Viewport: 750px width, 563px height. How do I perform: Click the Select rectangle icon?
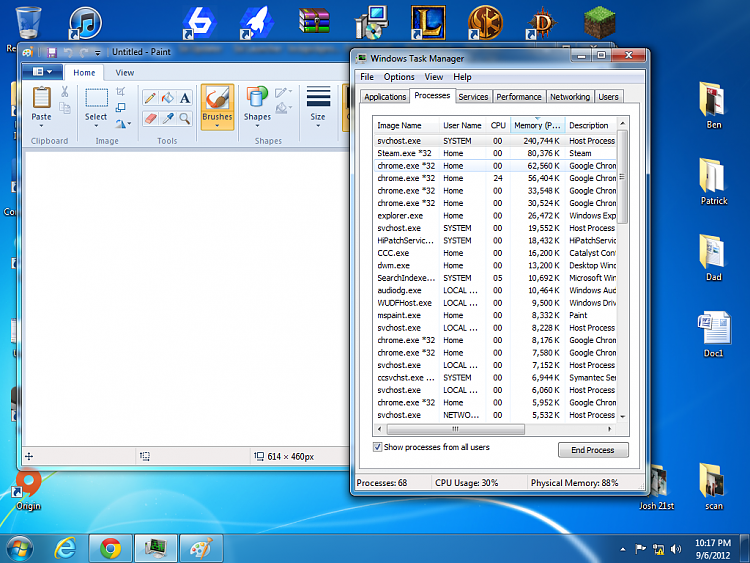coord(96,98)
